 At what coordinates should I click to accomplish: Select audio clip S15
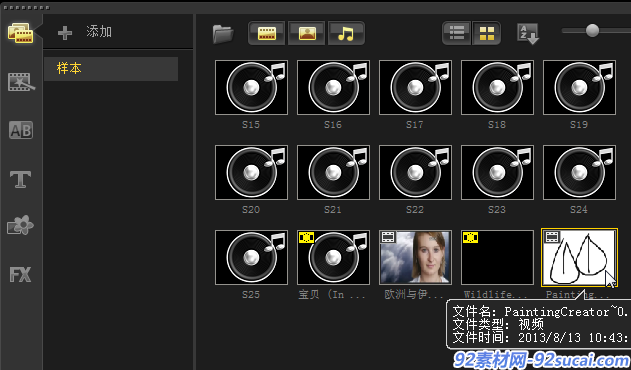252,87
